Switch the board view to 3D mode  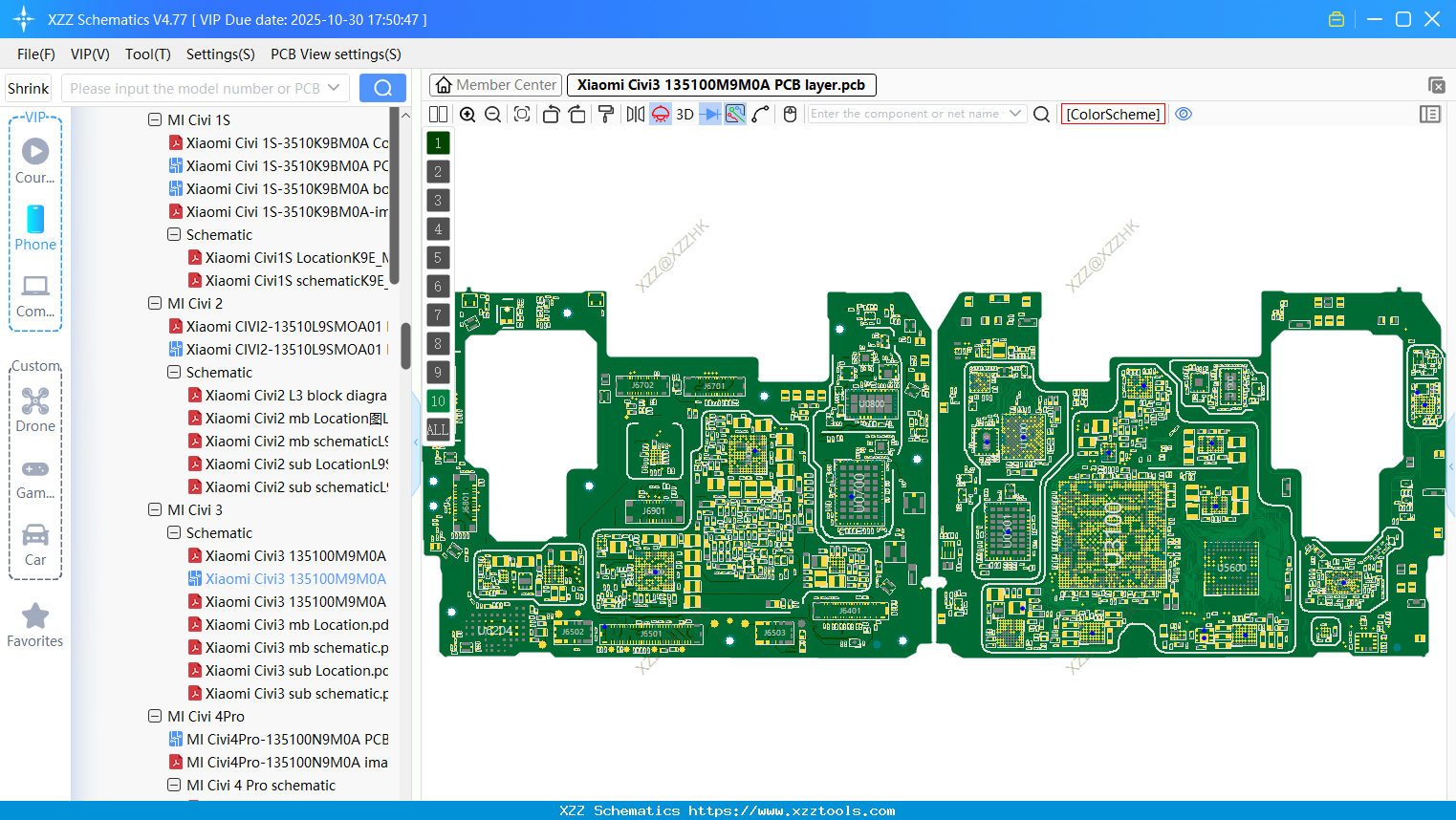point(685,113)
